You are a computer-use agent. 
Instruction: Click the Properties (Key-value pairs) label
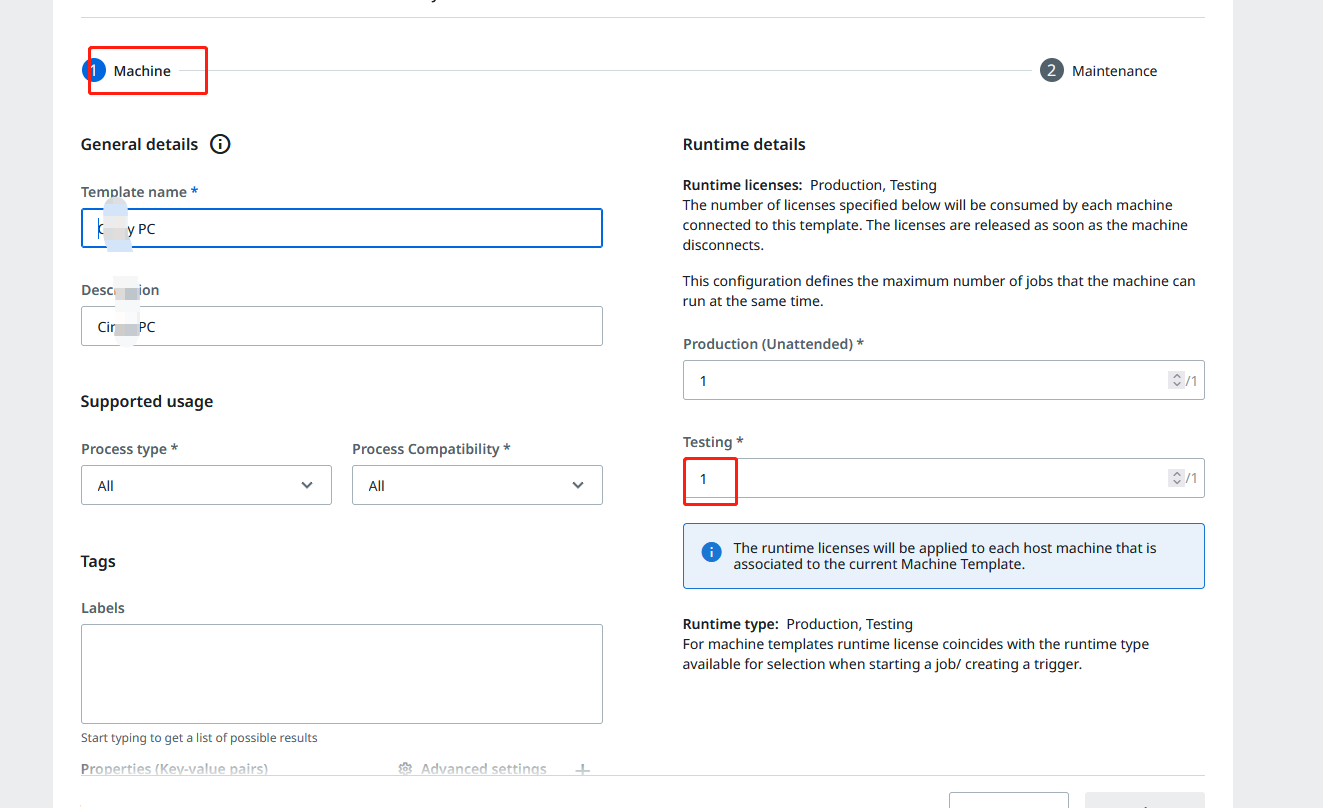click(x=174, y=769)
